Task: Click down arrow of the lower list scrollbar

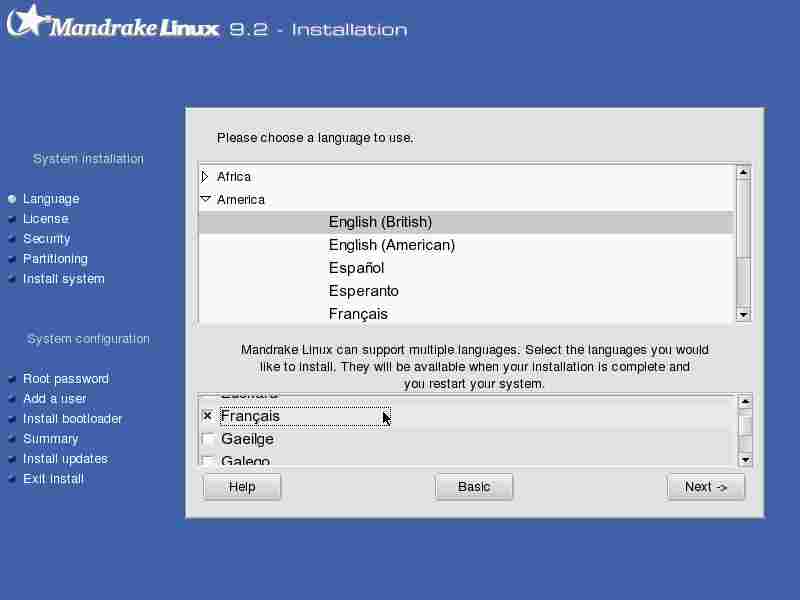Action: pos(745,460)
